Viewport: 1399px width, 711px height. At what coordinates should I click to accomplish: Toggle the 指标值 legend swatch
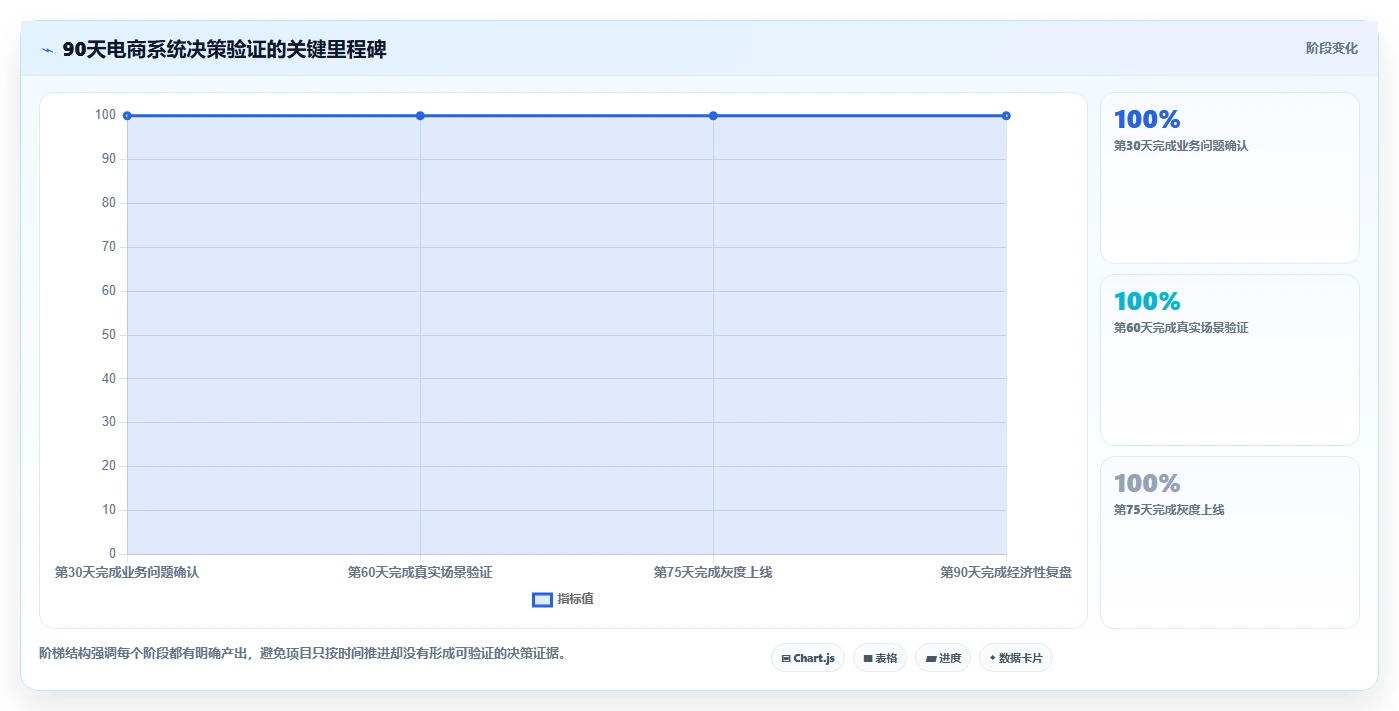[x=542, y=599]
